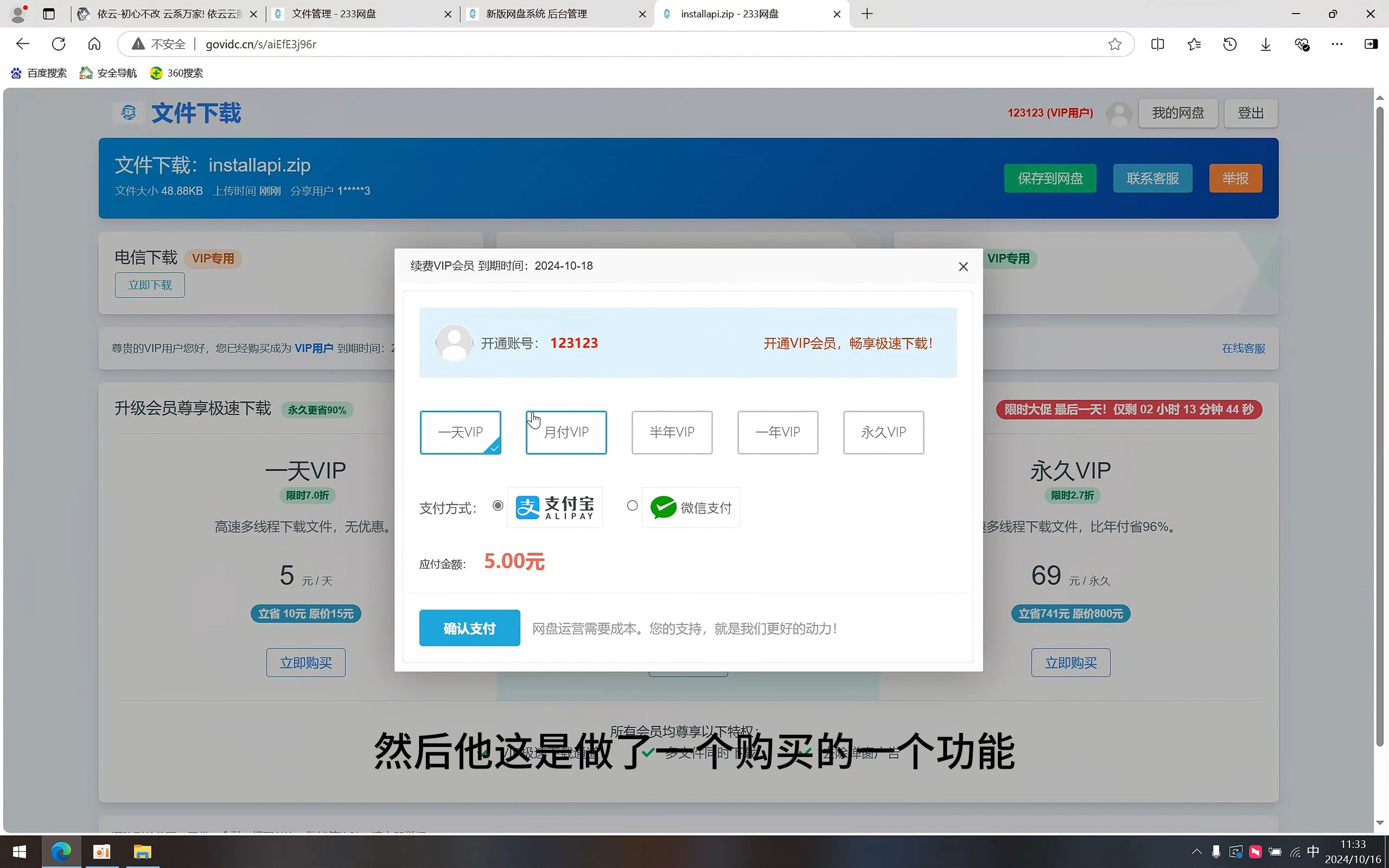Click the orange 举报 button
Image resolution: width=1389 pixels, height=868 pixels.
[1235, 178]
